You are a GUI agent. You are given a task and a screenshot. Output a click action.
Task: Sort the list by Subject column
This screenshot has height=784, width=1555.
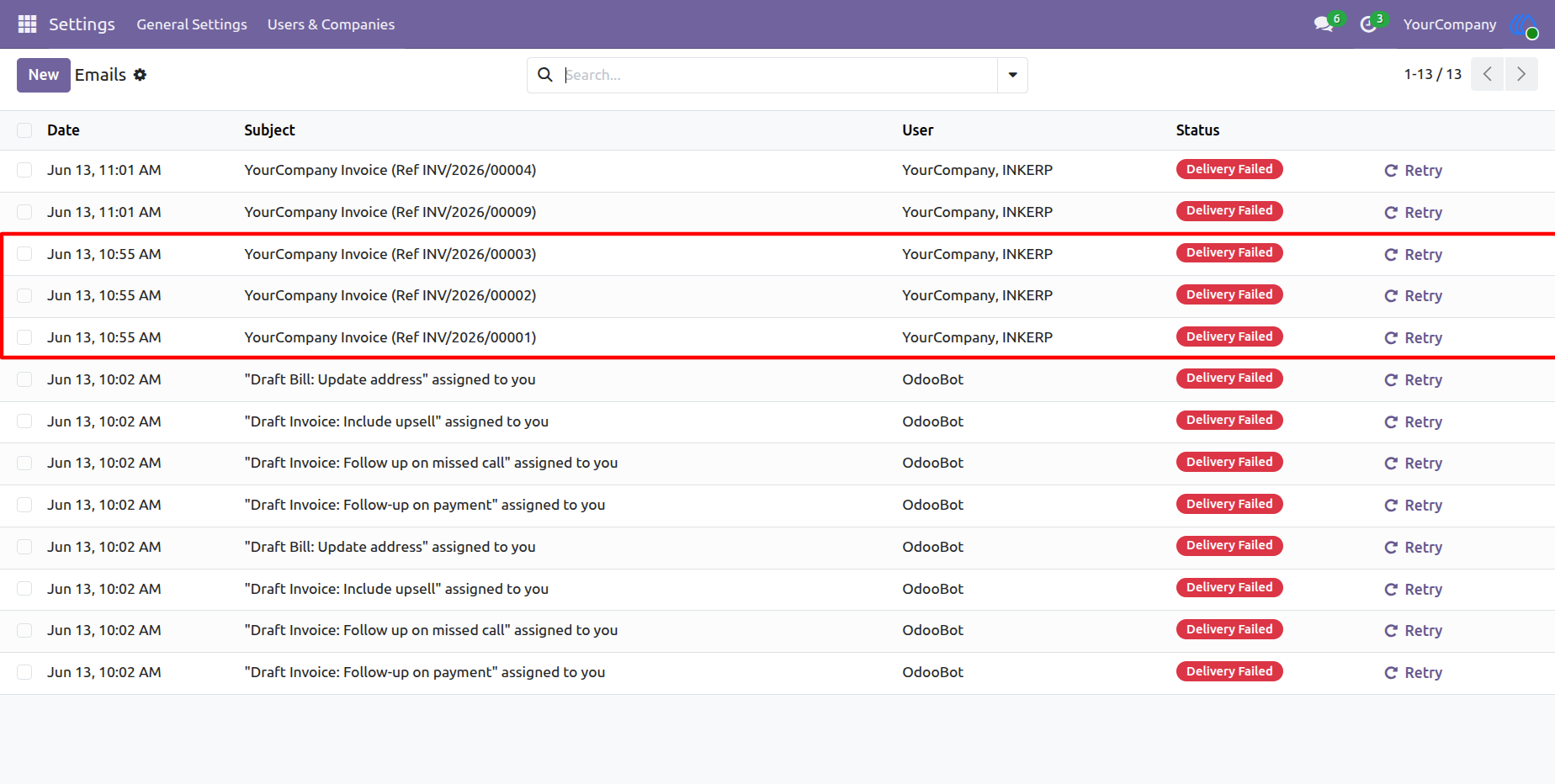click(x=269, y=130)
